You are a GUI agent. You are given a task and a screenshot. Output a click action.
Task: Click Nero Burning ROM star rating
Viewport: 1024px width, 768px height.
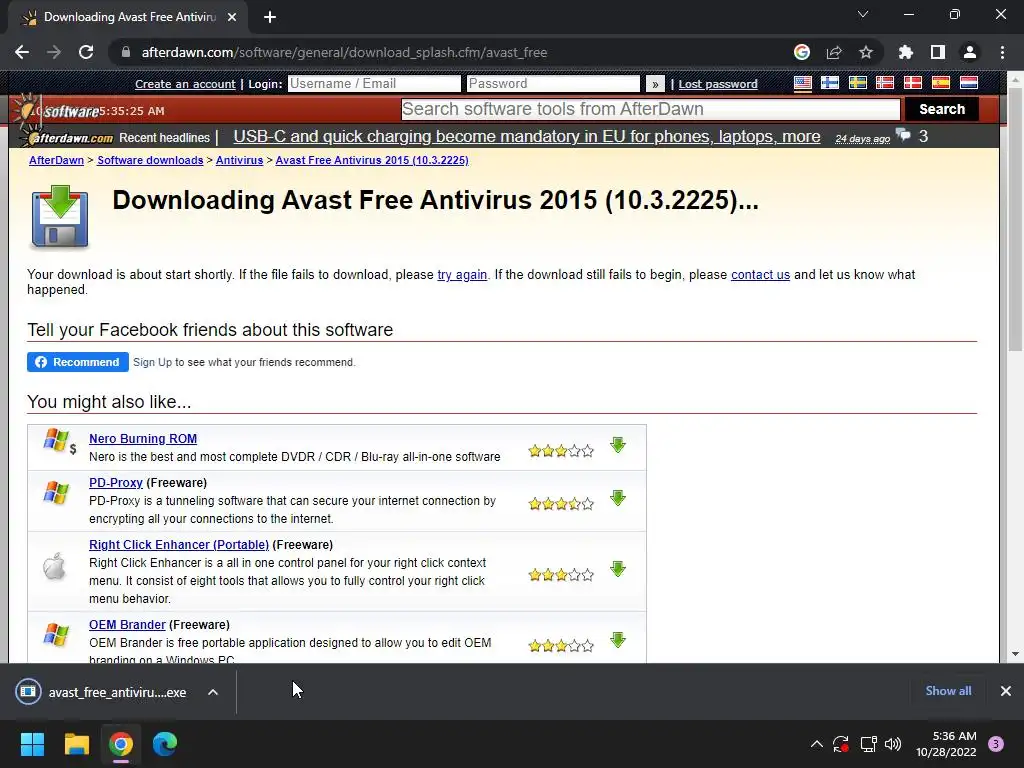[x=561, y=451]
